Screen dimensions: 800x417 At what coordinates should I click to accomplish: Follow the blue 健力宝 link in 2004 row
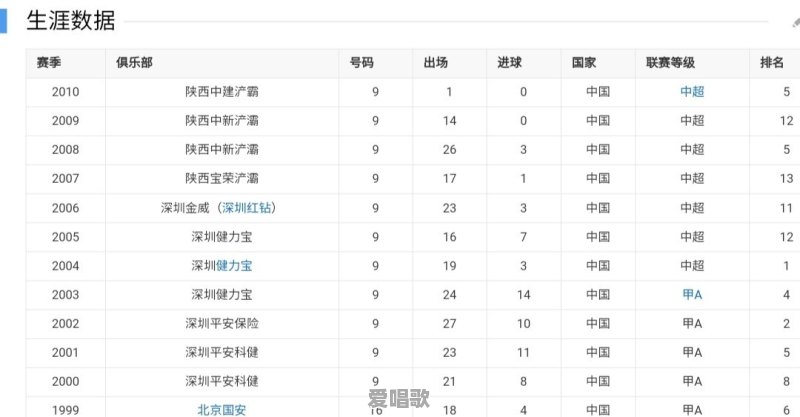point(234,266)
